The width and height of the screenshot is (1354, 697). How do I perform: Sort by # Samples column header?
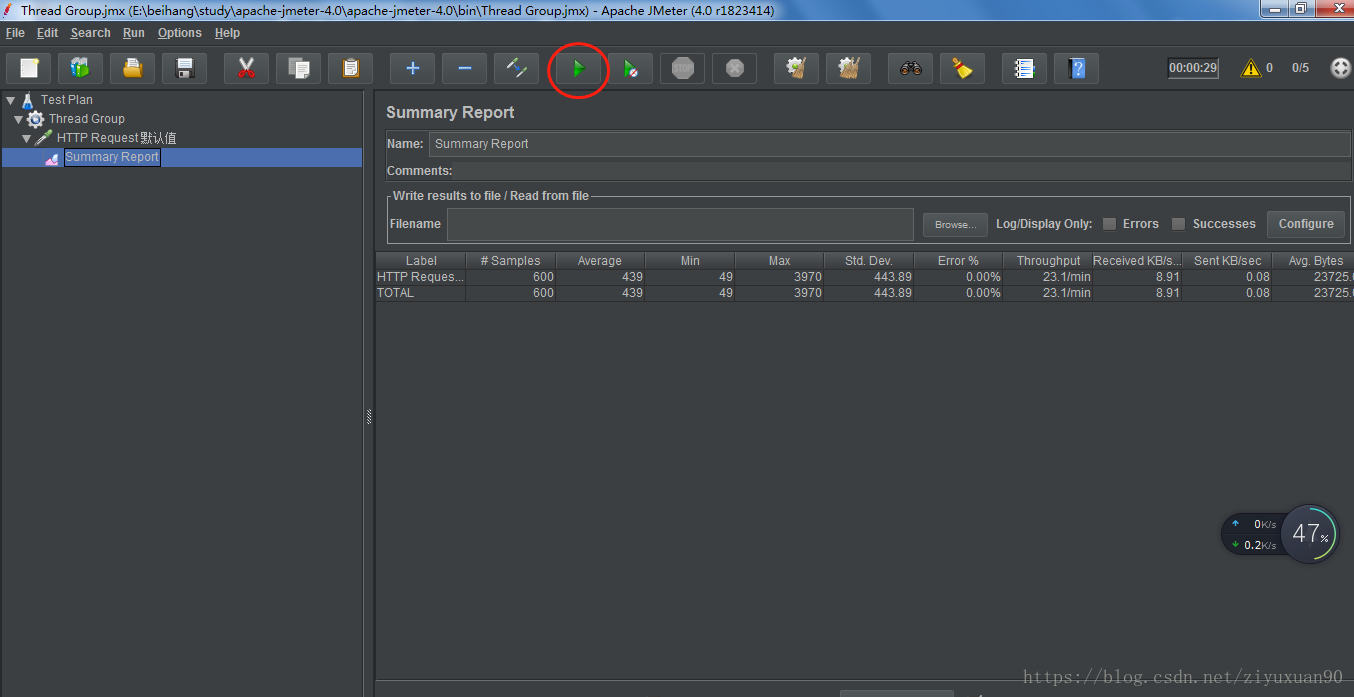[x=510, y=261]
